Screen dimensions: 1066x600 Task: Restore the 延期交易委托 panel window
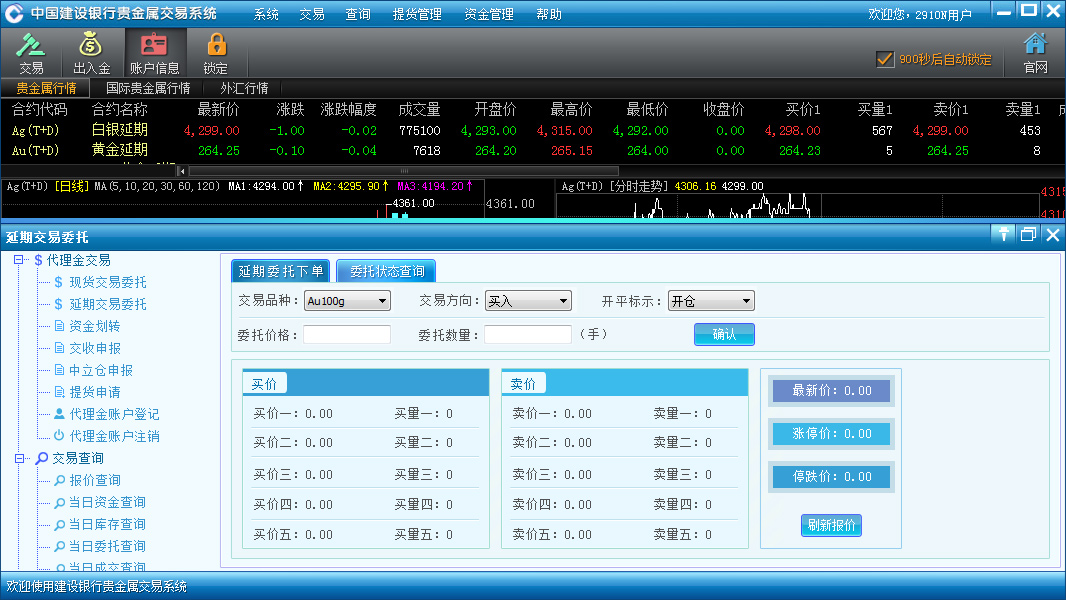pos(1029,235)
